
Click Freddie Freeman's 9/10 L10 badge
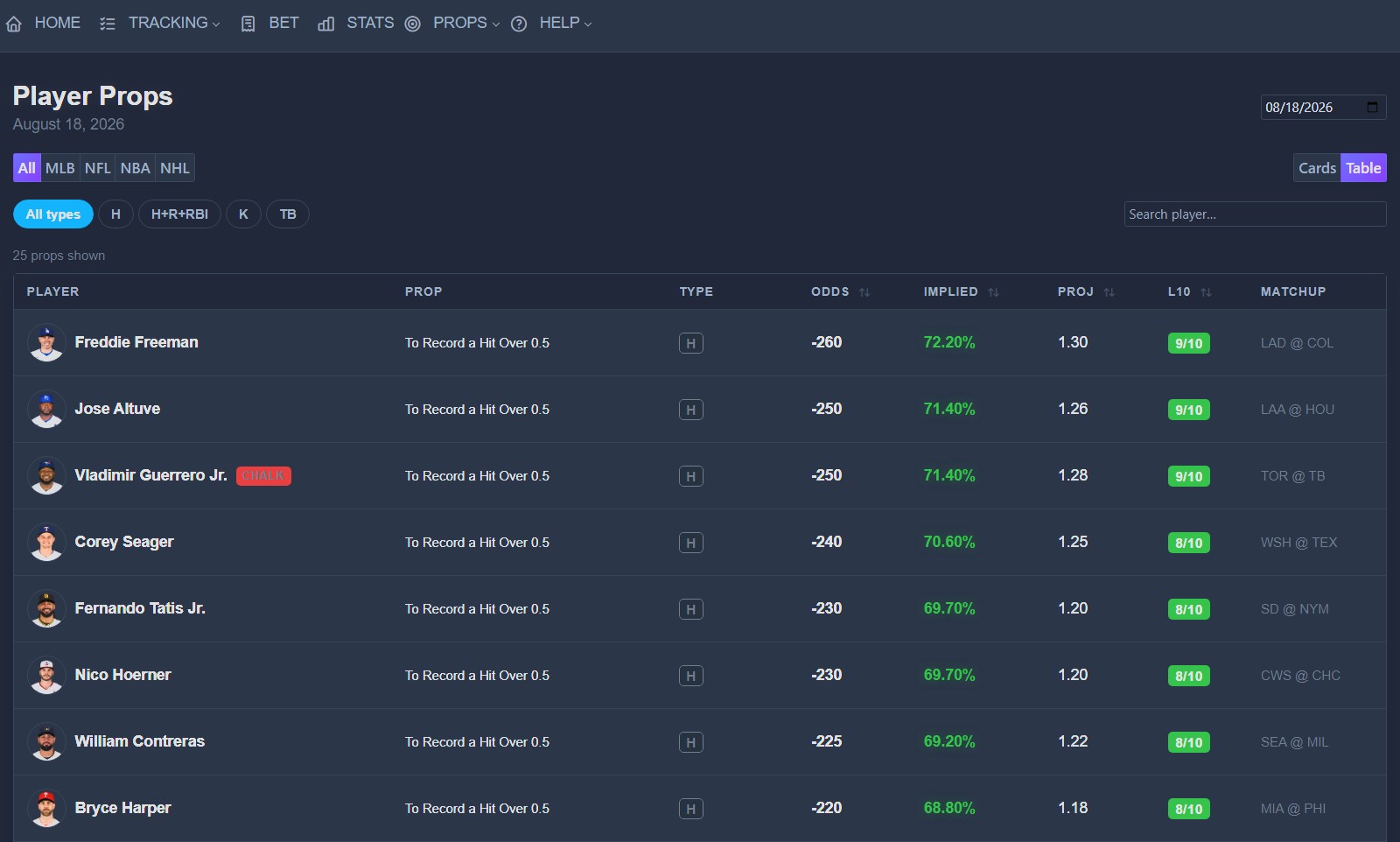1189,343
